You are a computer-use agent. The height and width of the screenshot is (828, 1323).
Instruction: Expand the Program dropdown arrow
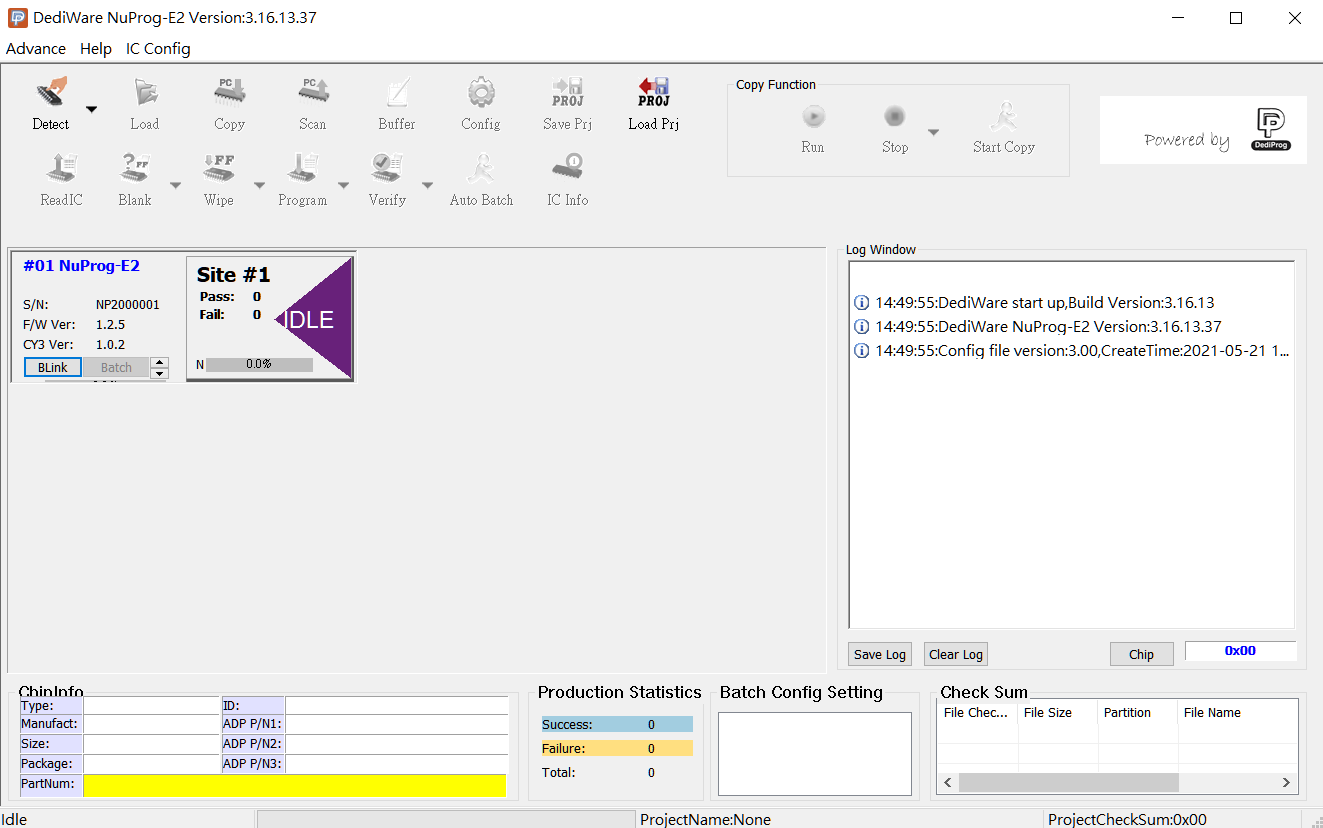point(343,185)
